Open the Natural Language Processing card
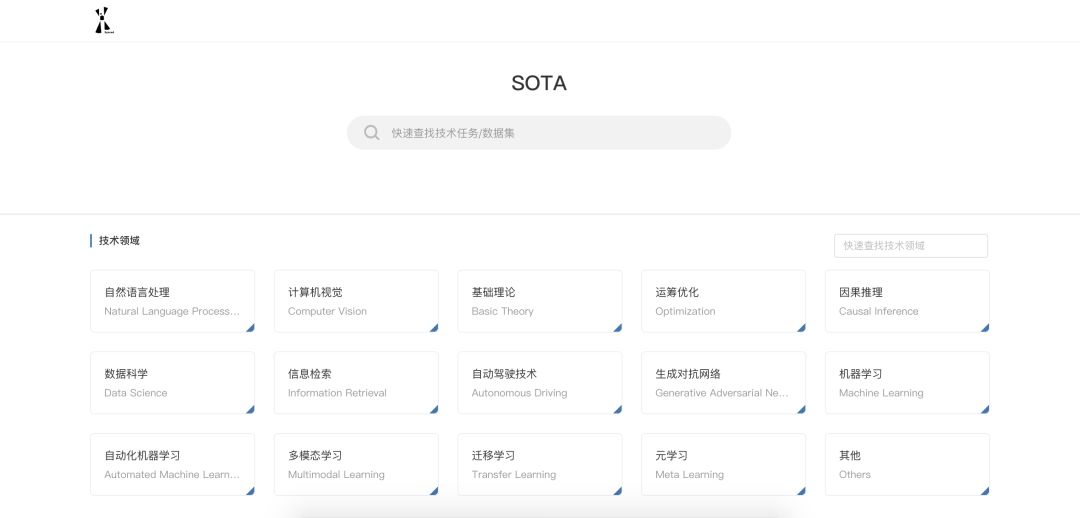1080x518 pixels. pos(172,301)
